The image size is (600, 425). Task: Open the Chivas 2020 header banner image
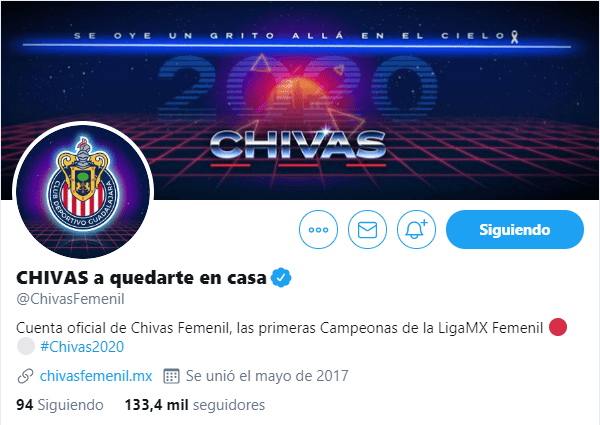coord(300,100)
